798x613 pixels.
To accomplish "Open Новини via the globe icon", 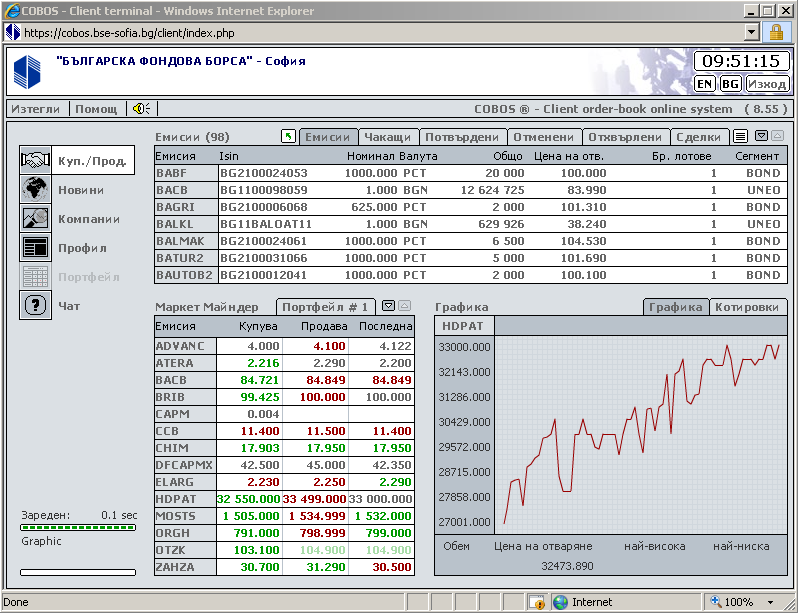I will 36,189.
